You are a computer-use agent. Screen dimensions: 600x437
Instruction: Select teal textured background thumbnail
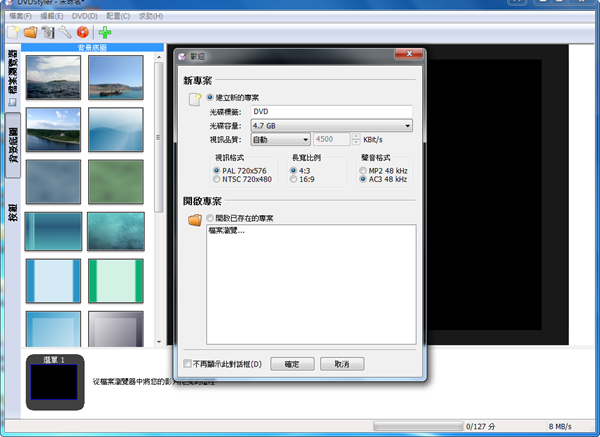[x=116, y=232]
